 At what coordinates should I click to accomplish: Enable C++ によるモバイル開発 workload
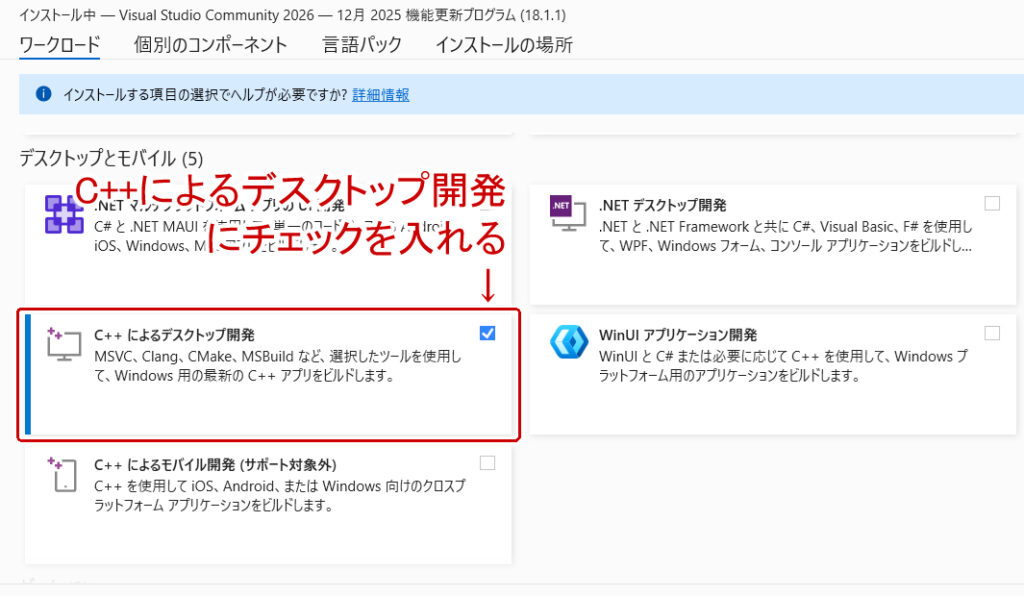(487, 462)
